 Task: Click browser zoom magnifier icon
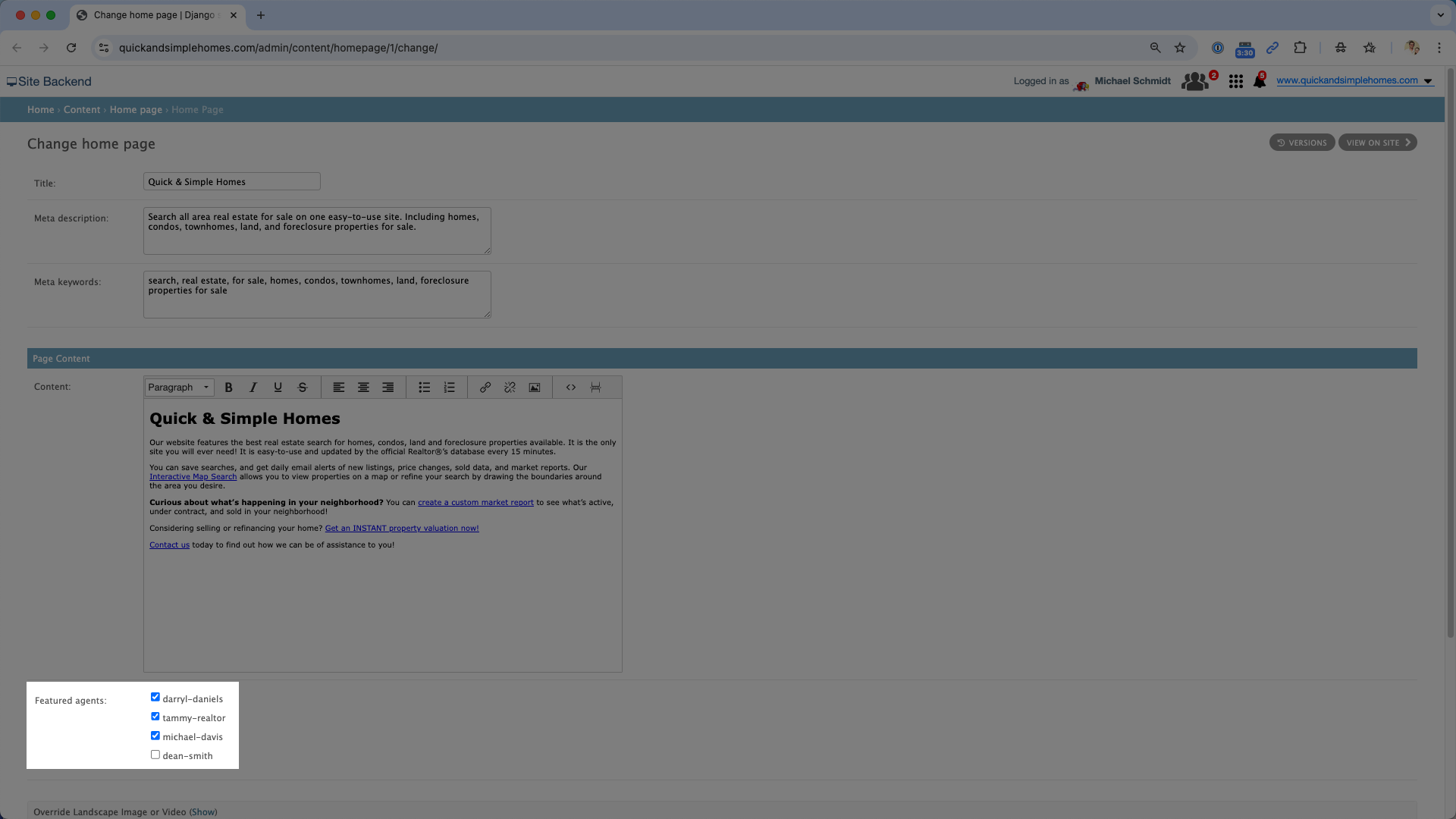[1155, 48]
